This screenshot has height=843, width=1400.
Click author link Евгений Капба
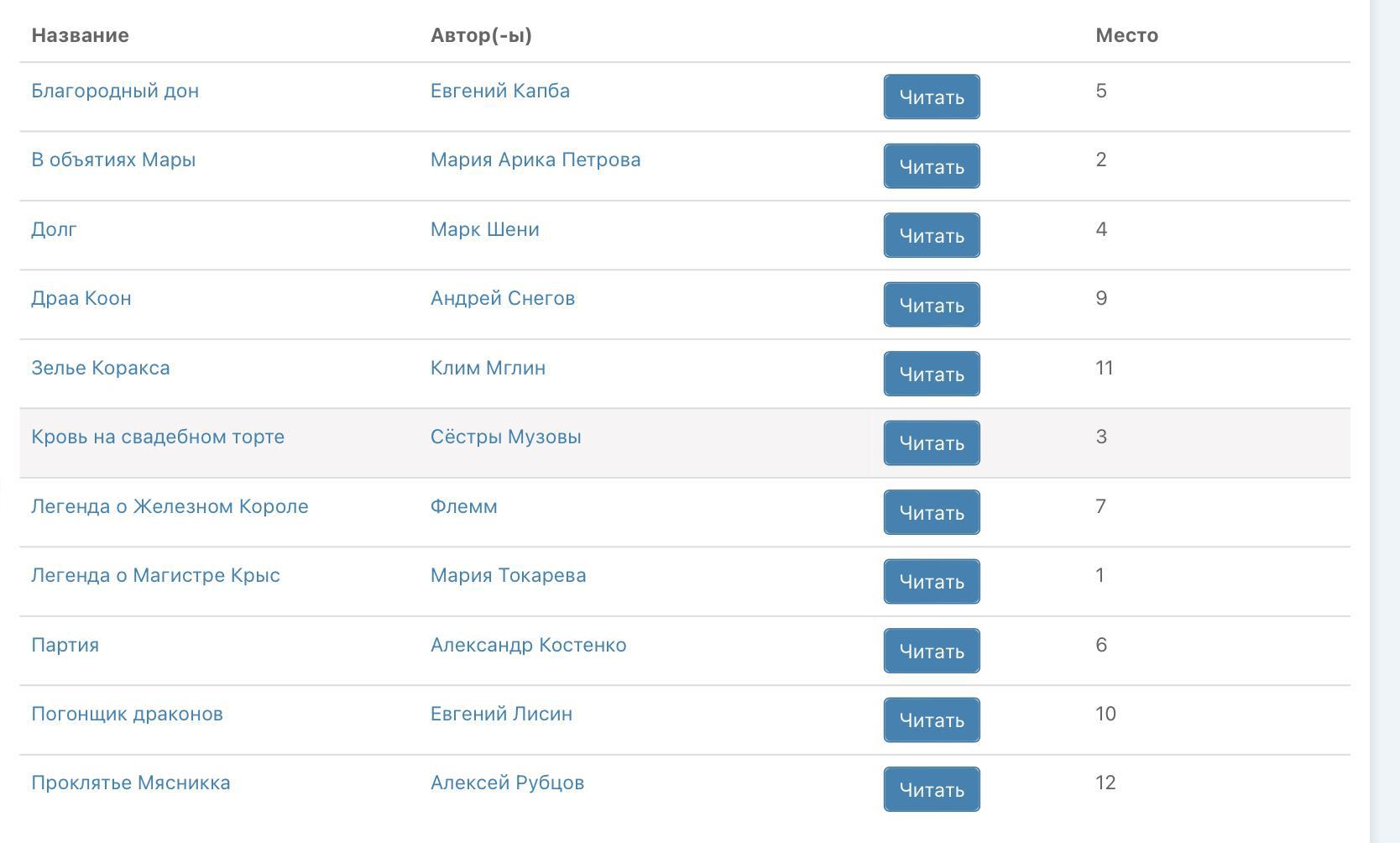coord(499,91)
